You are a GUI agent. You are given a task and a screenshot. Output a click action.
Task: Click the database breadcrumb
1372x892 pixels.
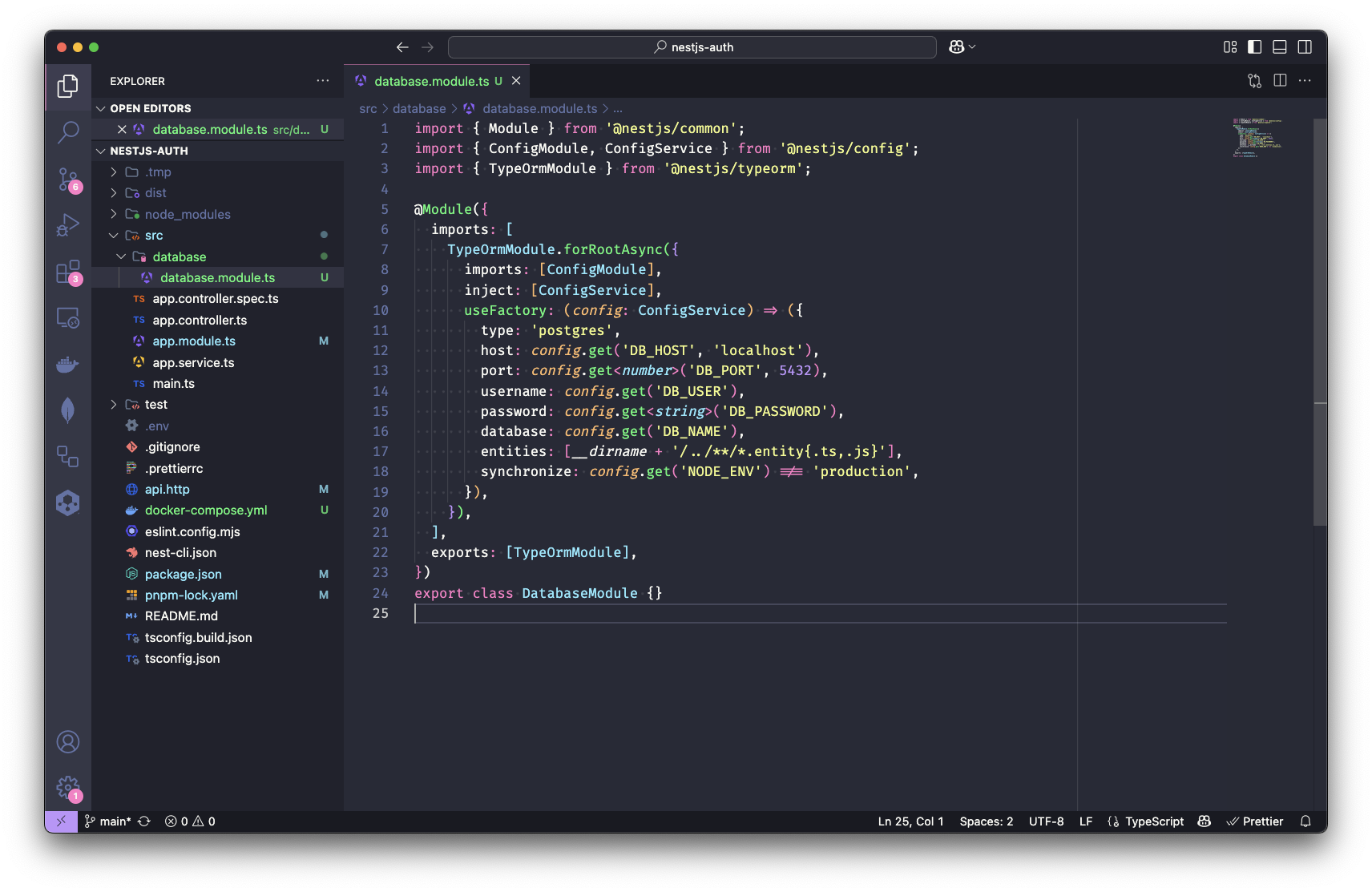(x=419, y=109)
